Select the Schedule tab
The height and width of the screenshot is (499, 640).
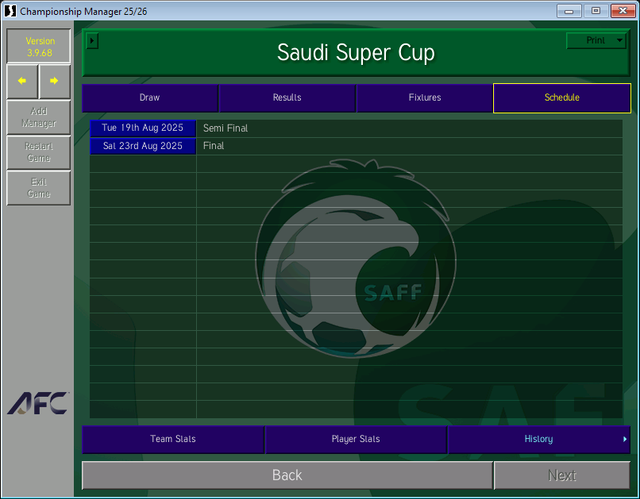pos(562,98)
